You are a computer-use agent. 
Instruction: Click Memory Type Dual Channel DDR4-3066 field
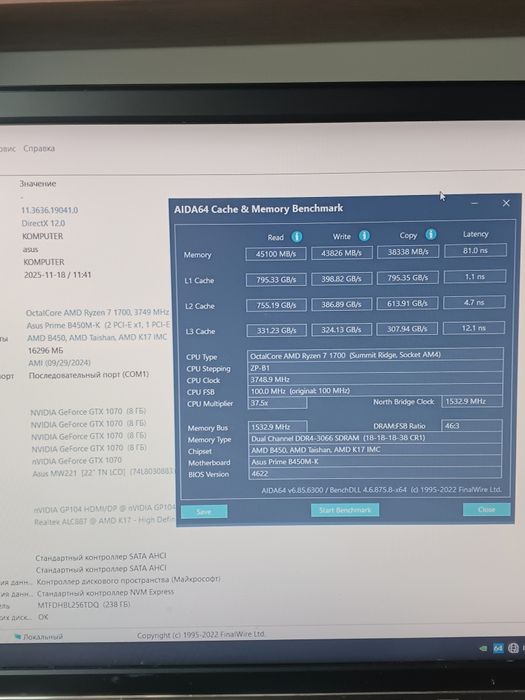pyautogui.click(x=375, y=438)
